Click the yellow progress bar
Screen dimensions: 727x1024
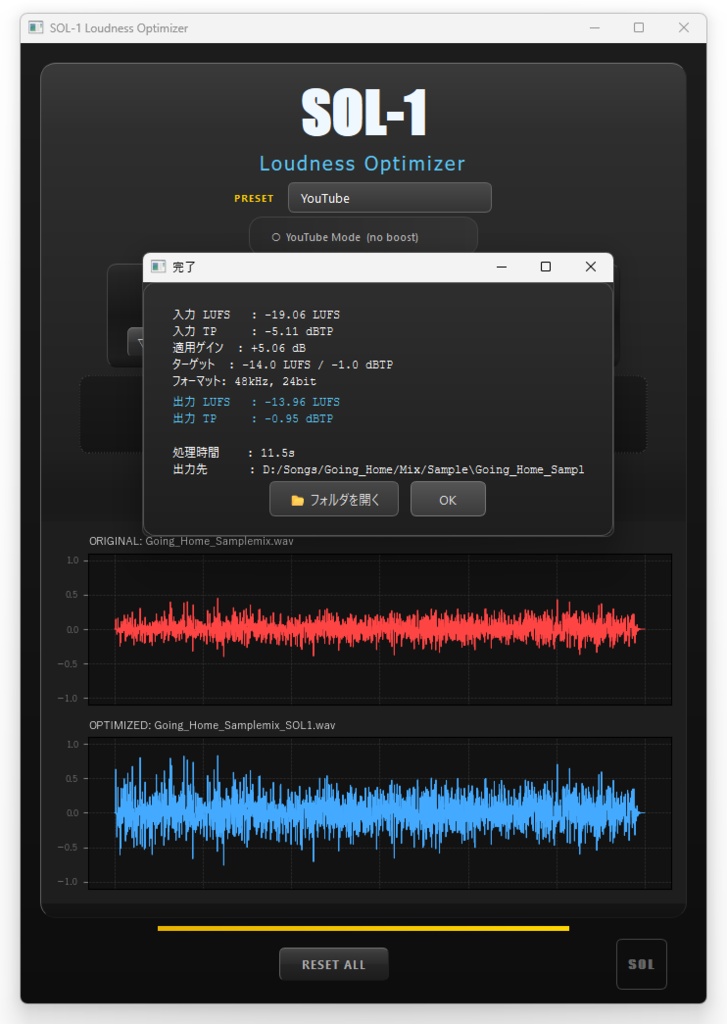[x=363, y=928]
